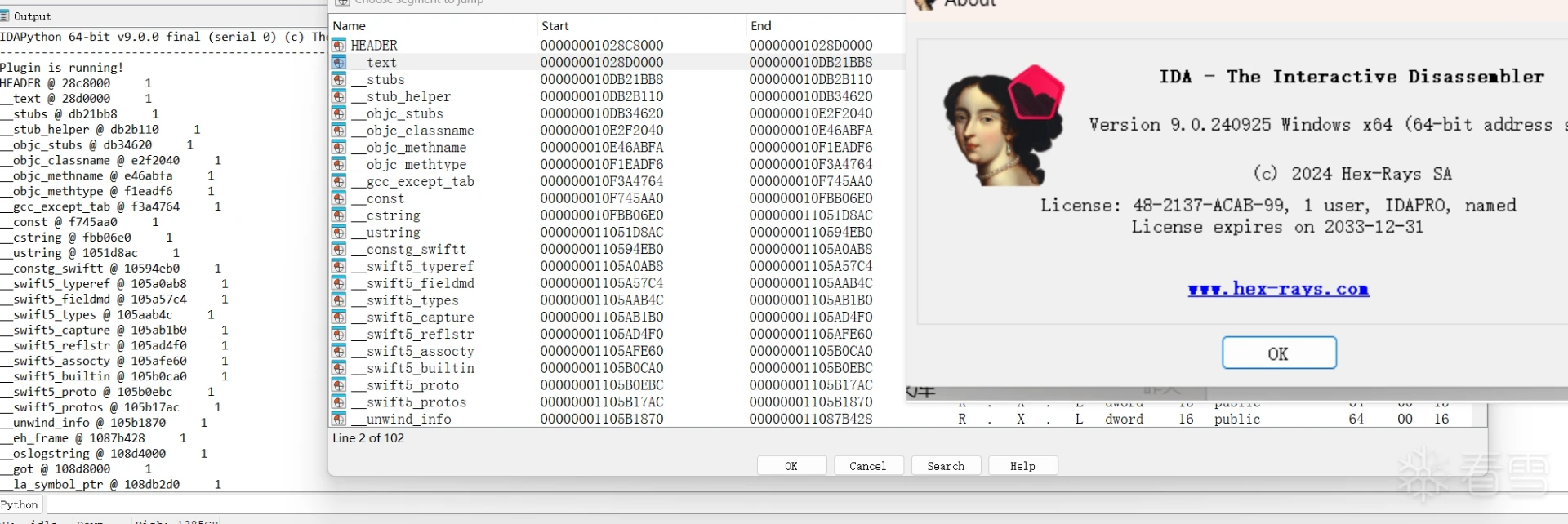The width and height of the screenshot is (1568, 524).
Task: Dismiss the About dialog with OK
Action: [1279, 353]
